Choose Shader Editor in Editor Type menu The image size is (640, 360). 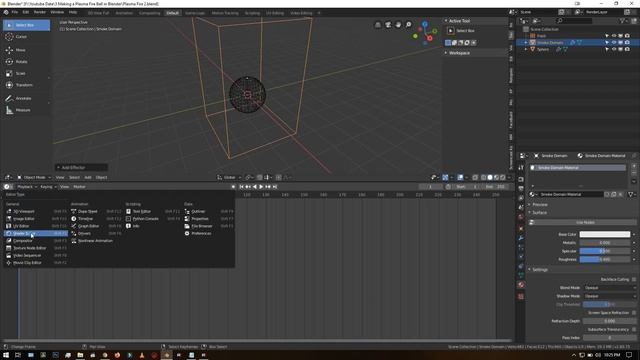pos(36,233)
